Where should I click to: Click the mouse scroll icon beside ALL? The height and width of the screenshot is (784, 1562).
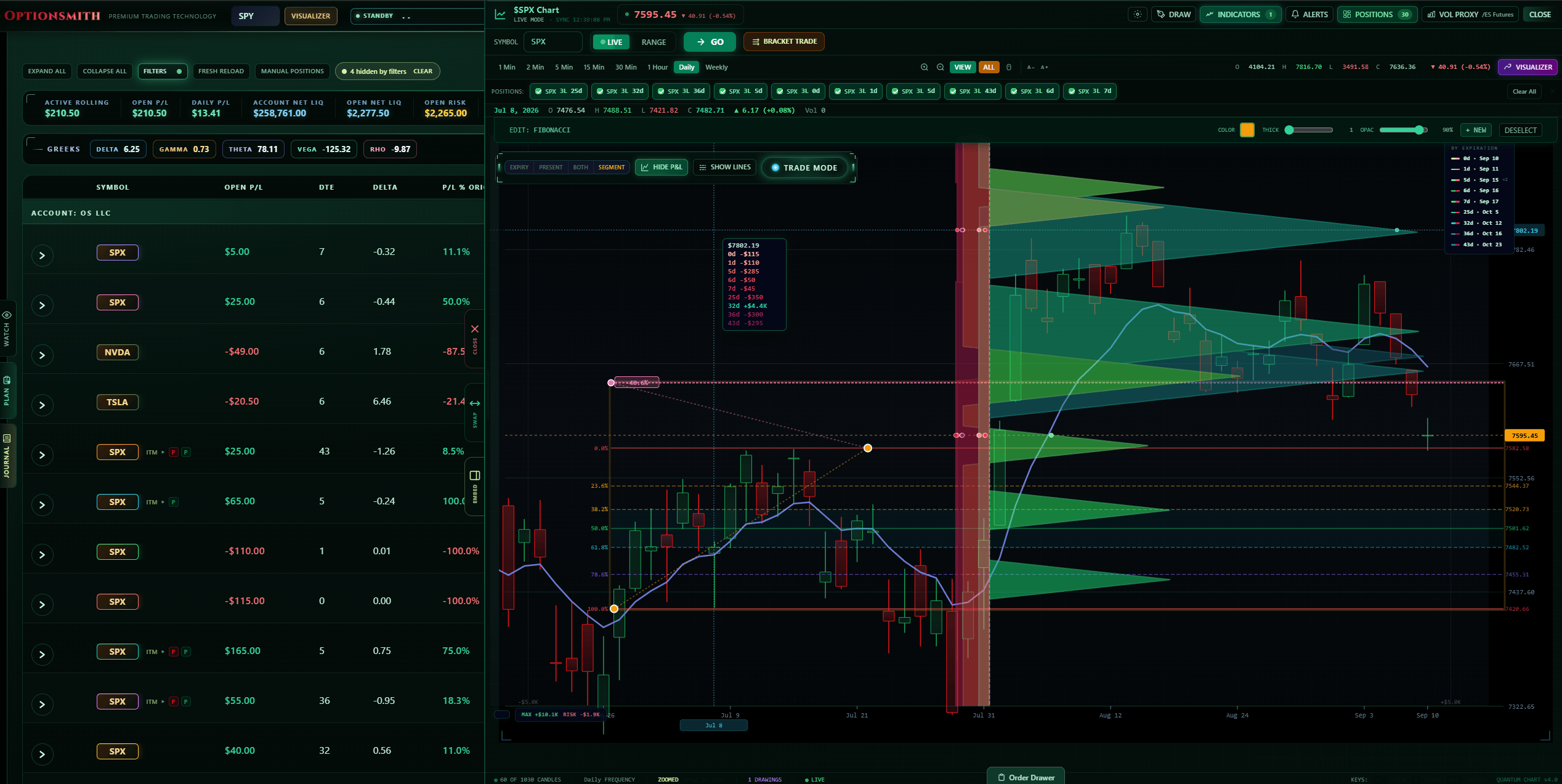click(1008, 67)
